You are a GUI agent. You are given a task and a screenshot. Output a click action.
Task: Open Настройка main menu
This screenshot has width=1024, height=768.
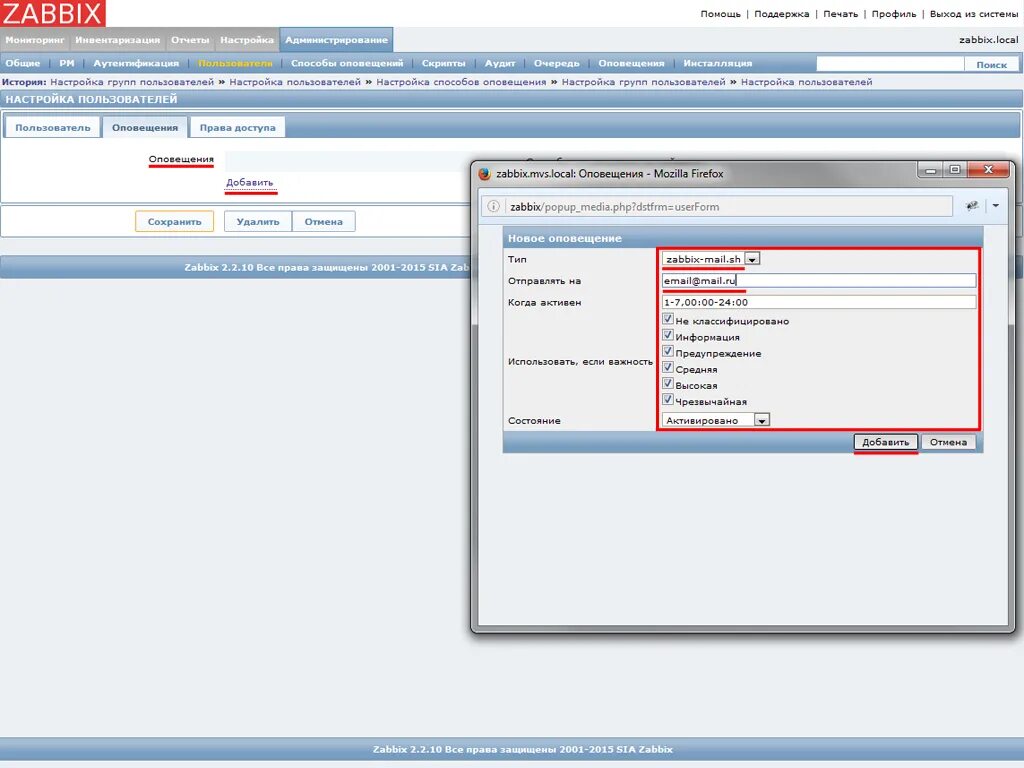pos(247,40)
